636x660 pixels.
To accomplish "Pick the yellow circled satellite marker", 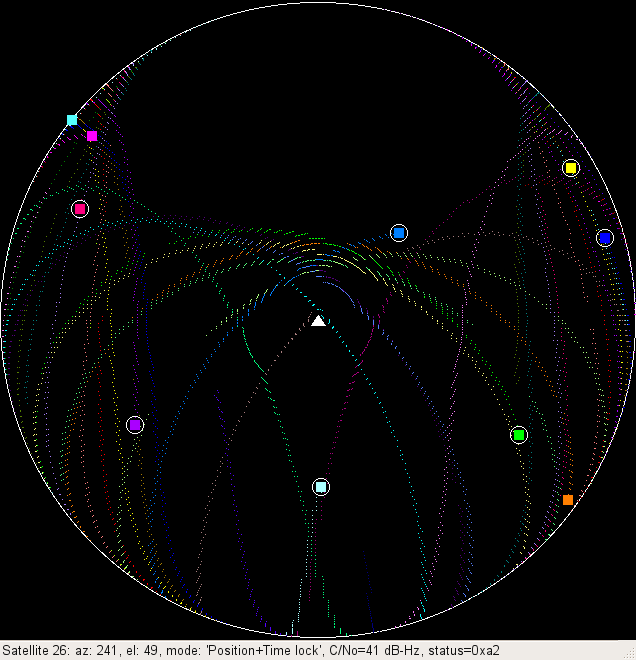I will (571, 168).
